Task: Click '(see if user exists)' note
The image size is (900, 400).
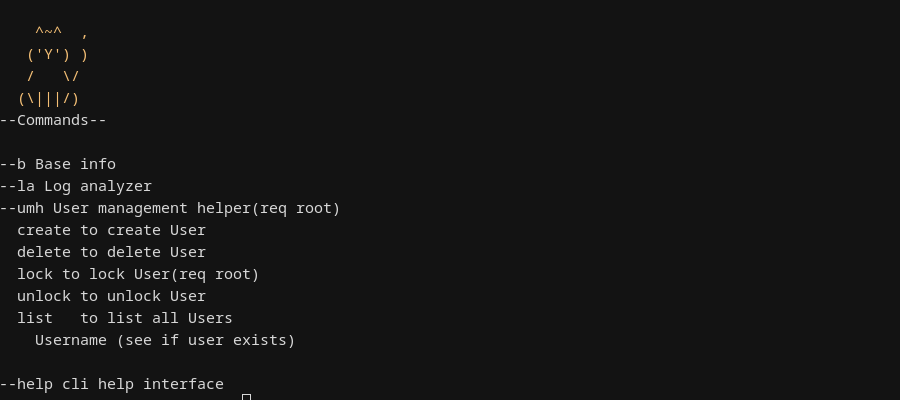Action: click(205, 340)
